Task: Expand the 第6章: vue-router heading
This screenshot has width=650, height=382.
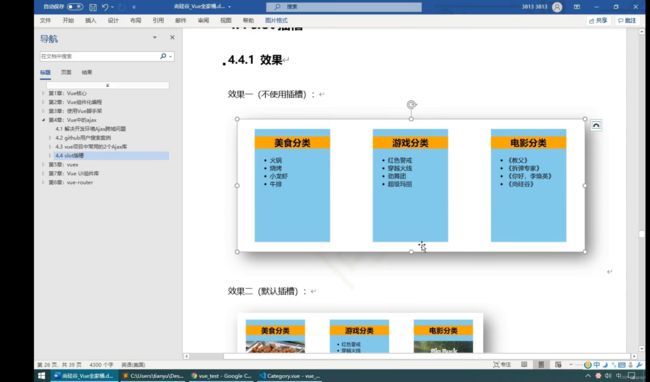Action: (x=43, y=182)
